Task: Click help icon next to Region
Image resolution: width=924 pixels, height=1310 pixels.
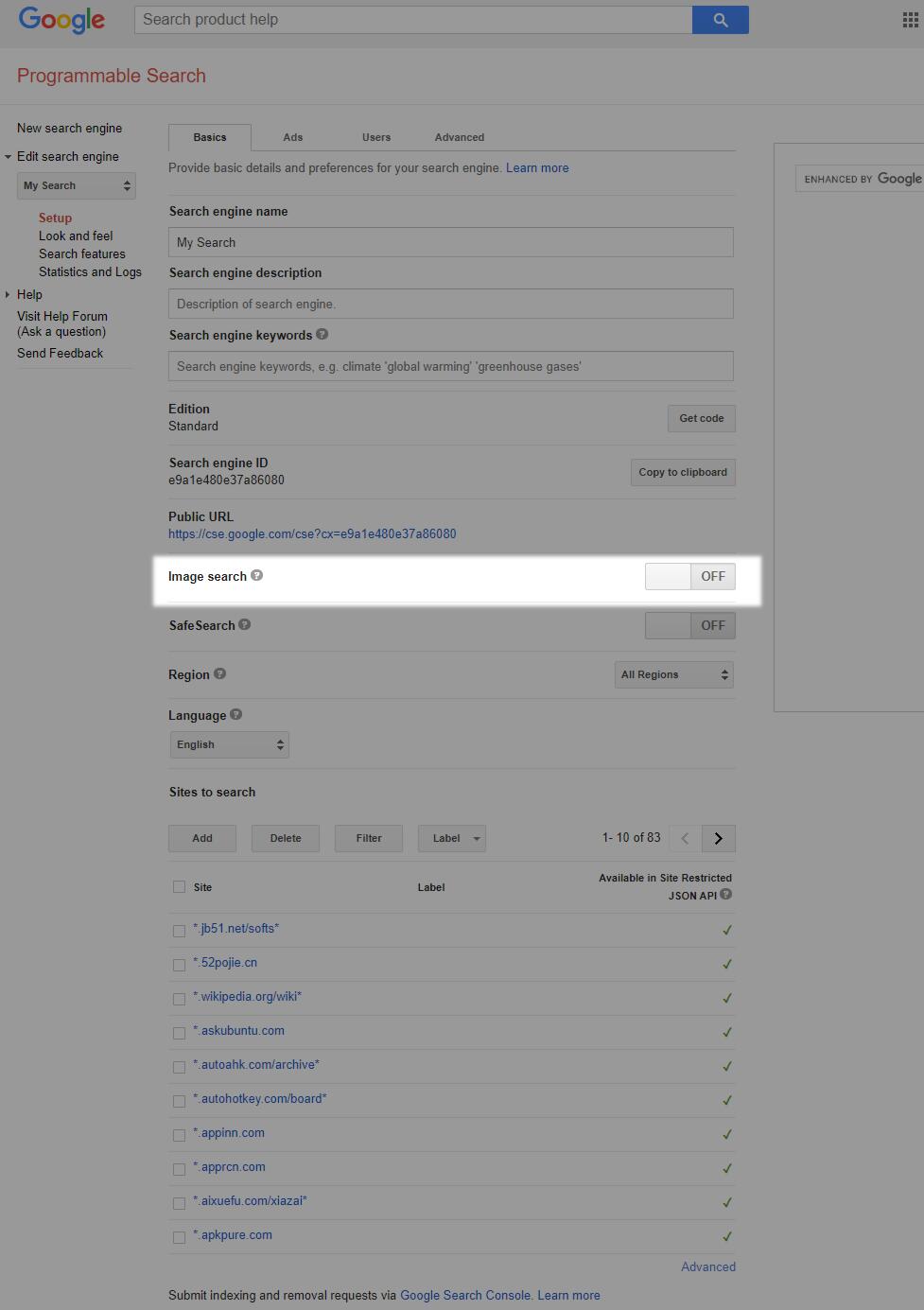Action: (220, 673)
